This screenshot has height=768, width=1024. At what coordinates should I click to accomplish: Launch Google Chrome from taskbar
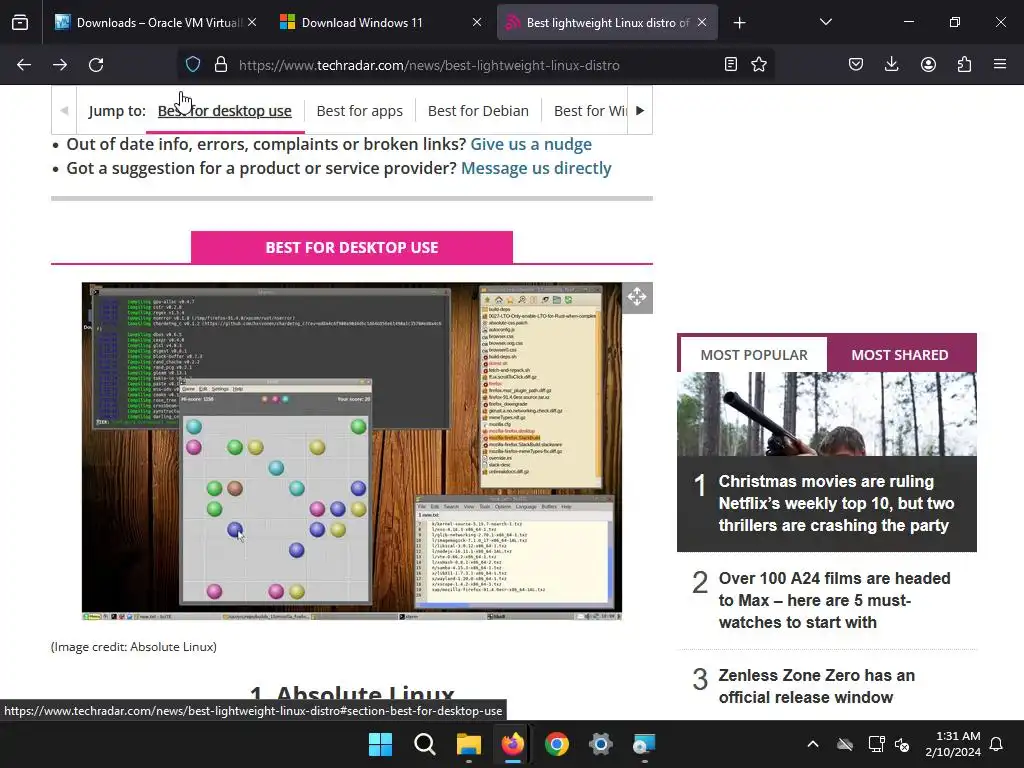coord(556,744)
